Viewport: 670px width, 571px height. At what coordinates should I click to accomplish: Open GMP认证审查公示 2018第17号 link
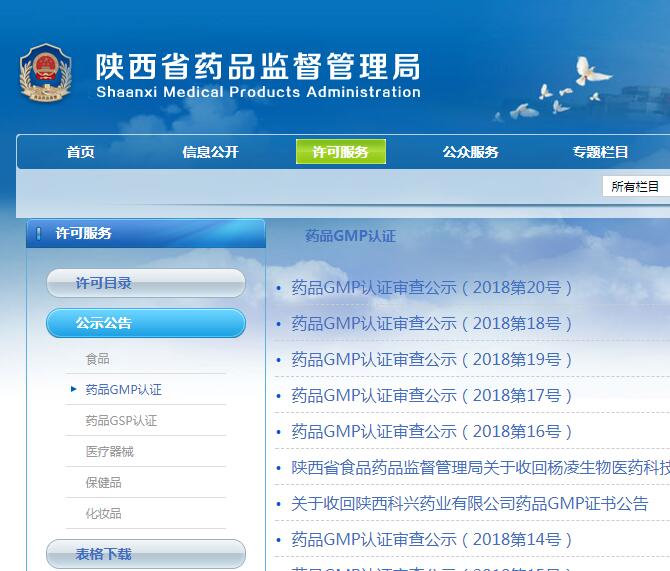(x=432, y=396)
